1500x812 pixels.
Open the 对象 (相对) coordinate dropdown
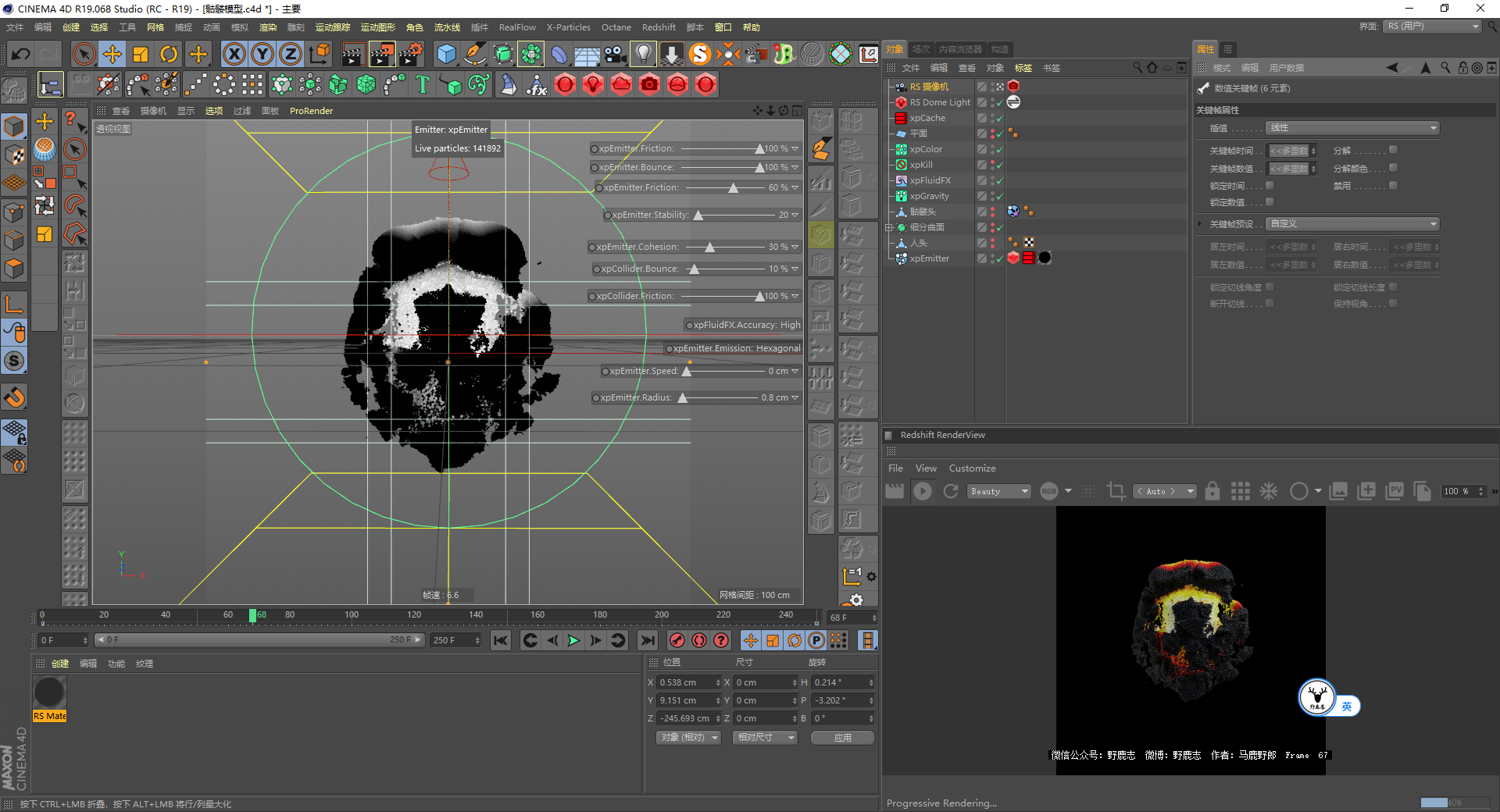(x=688, y=737)
